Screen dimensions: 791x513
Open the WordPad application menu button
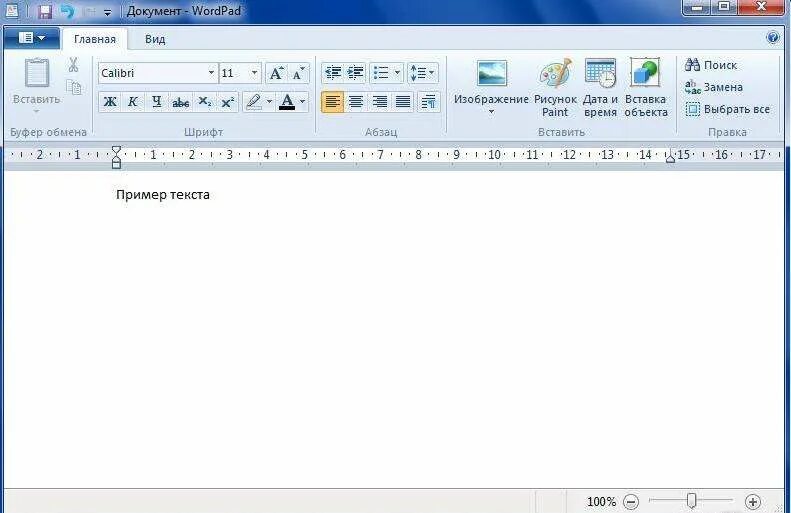[32, 38]
